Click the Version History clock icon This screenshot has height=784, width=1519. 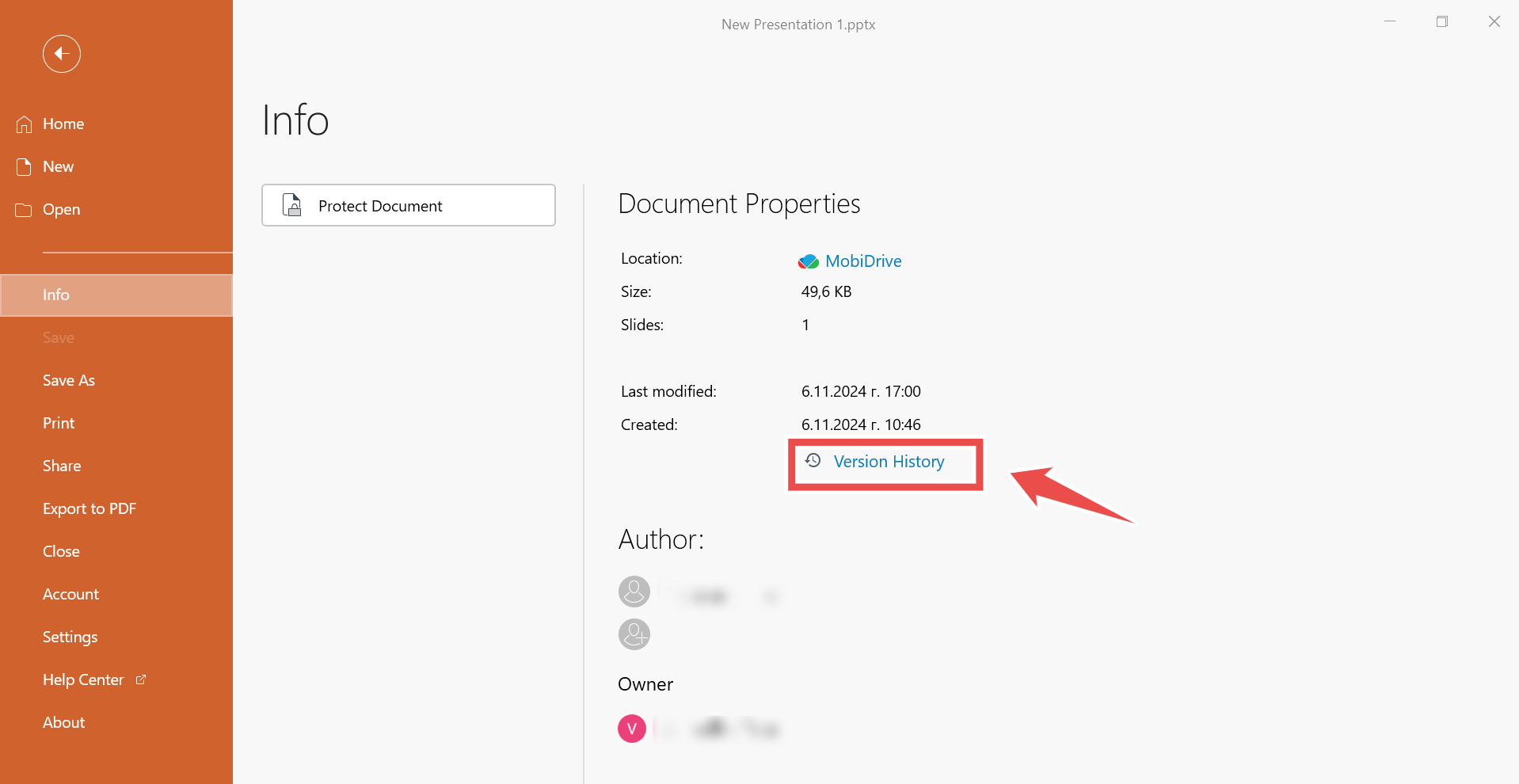[813, 460]
